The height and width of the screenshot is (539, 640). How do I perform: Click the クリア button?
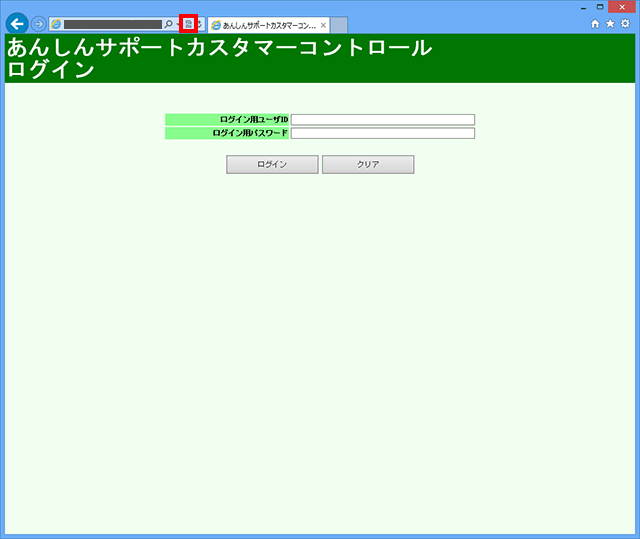point(368,164)
